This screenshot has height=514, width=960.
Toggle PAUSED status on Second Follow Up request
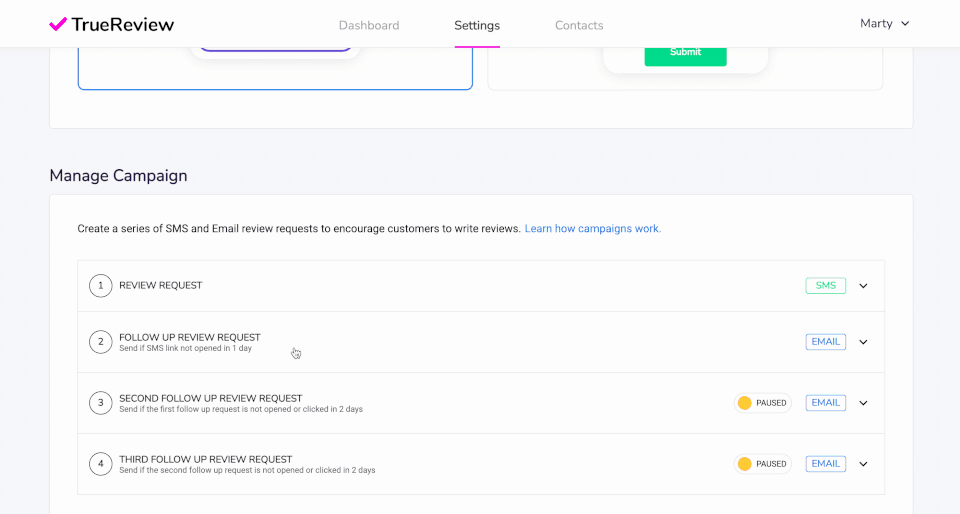pyautogui.click(x=762, y=403)
